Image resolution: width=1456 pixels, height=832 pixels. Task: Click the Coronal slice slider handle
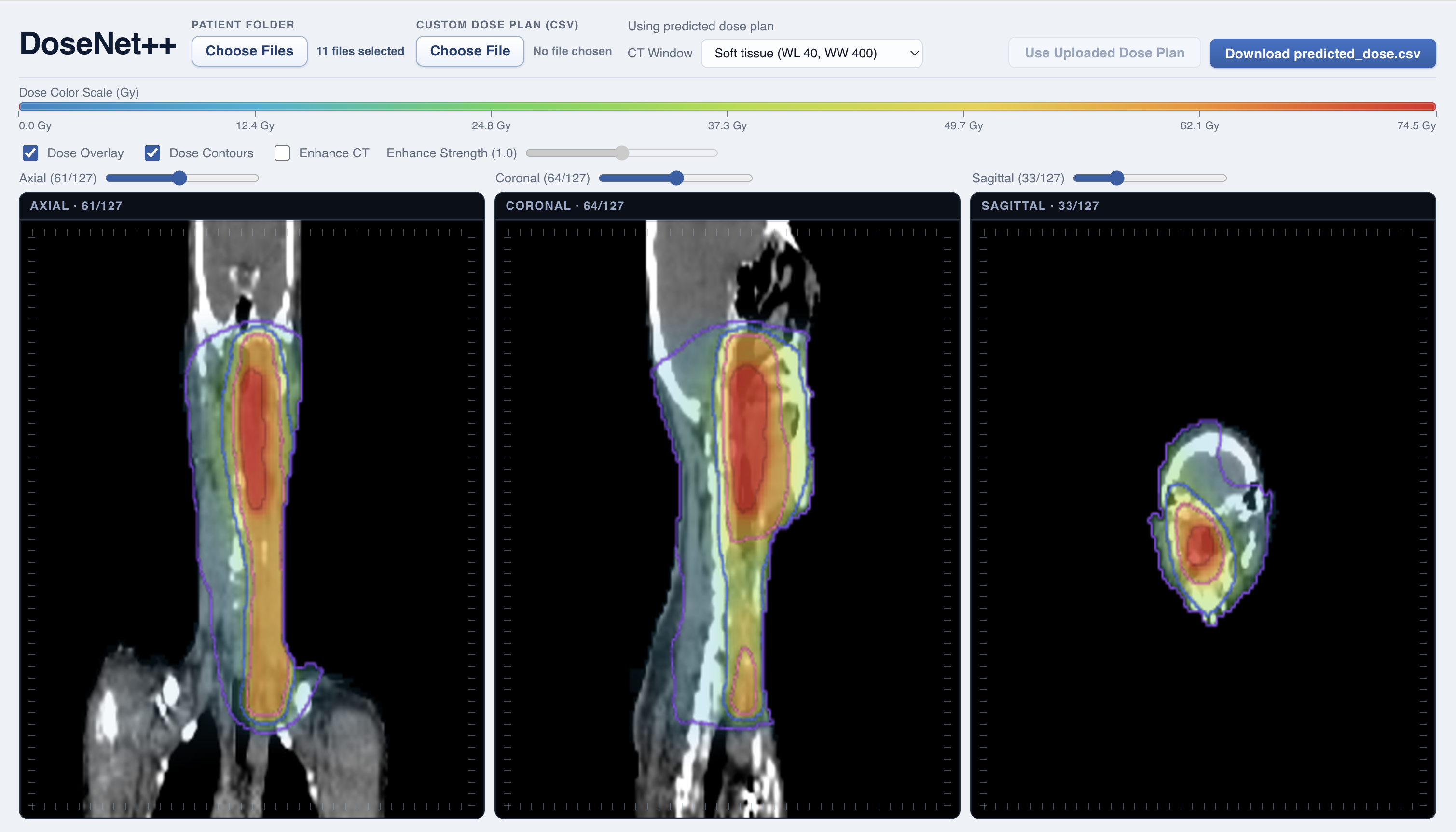pos(676,178)
